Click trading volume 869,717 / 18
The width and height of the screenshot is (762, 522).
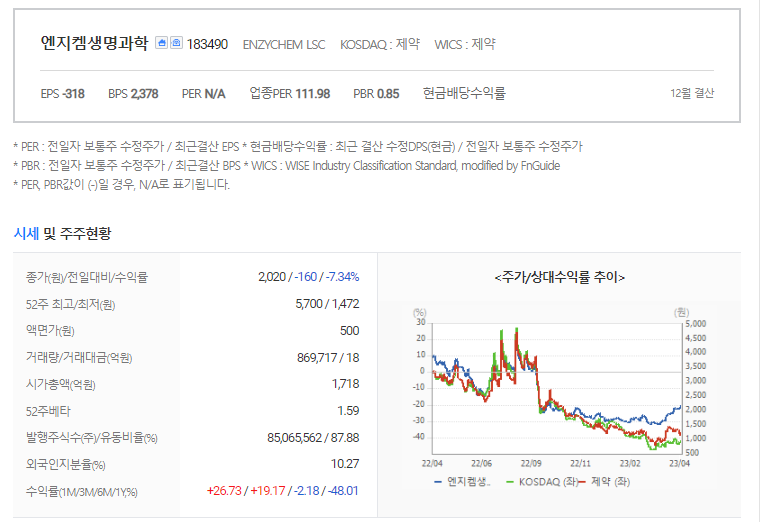[x=328, y=358]
